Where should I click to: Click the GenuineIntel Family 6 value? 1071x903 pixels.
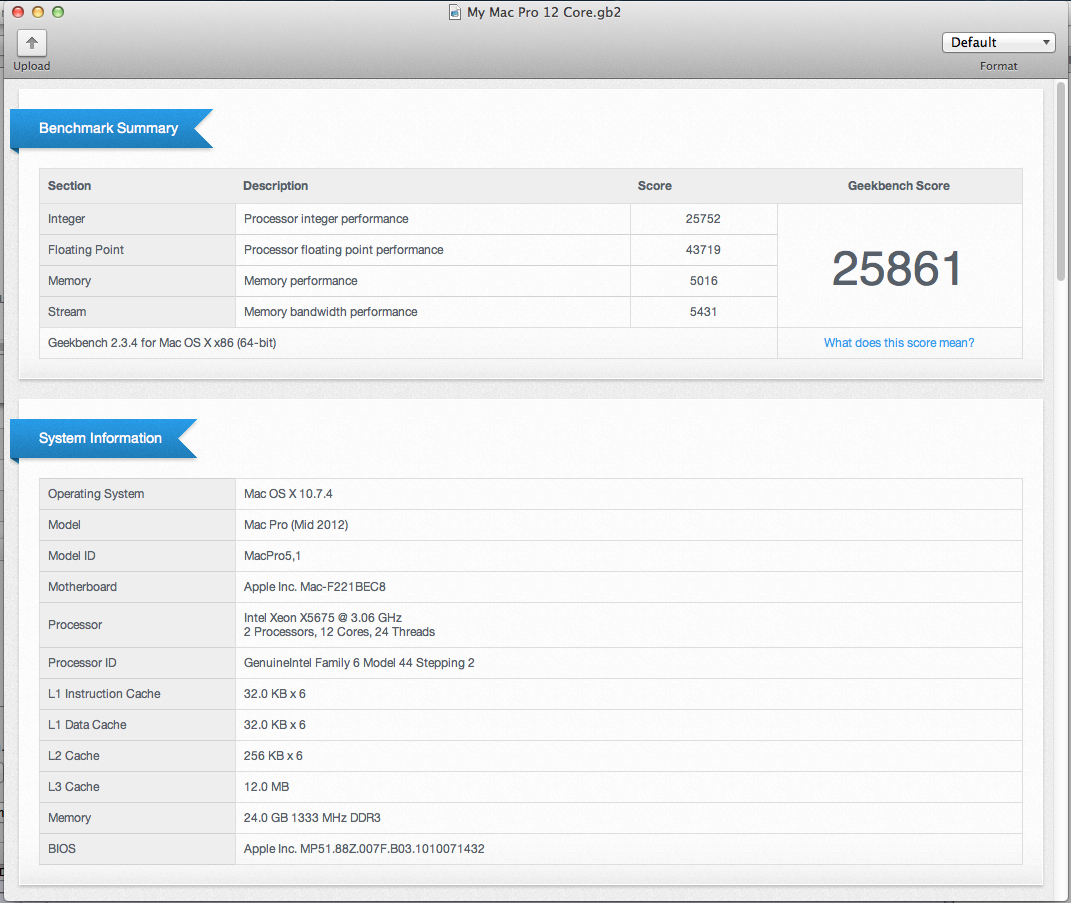(359, 663)
